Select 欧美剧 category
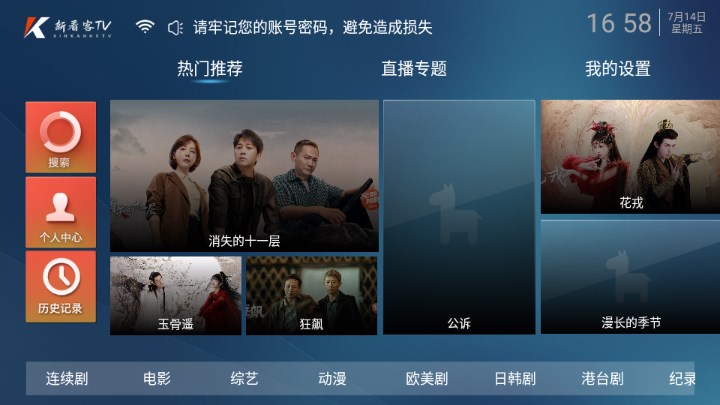This screenshot has width=720, height=405. (x=427, y=379)
